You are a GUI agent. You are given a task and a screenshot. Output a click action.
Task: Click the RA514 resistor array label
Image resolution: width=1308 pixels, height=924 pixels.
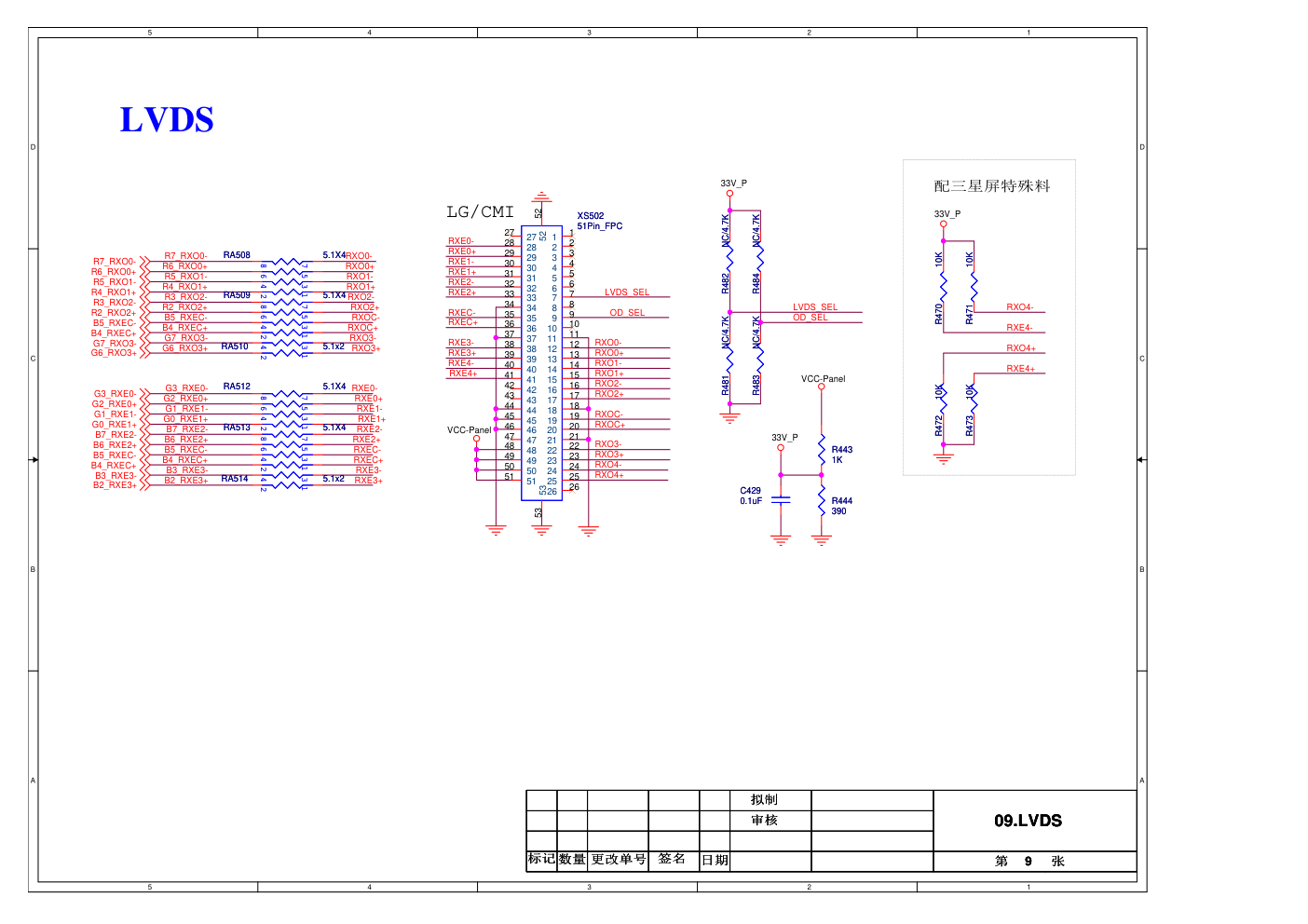[x=235, y=479]
